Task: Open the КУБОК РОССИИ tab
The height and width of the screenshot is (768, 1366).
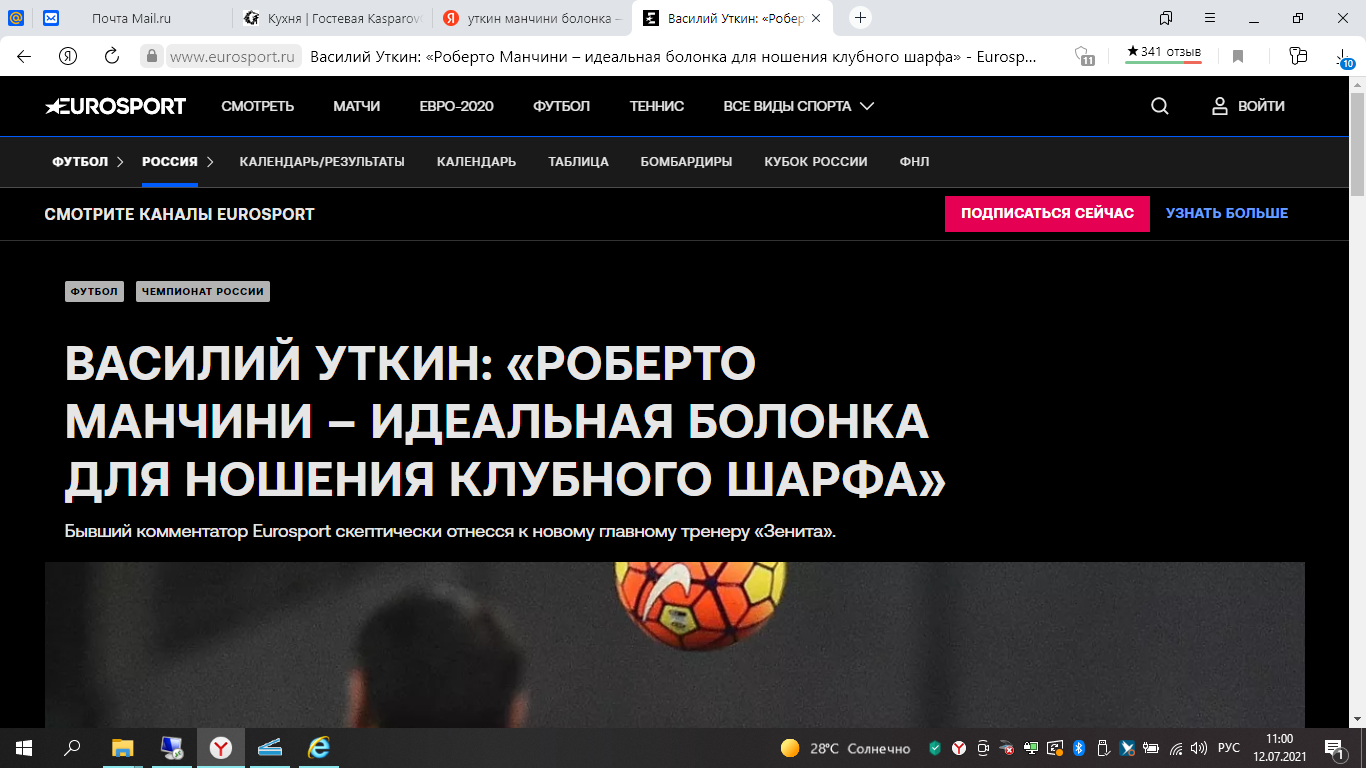Action: click(816, 161)
